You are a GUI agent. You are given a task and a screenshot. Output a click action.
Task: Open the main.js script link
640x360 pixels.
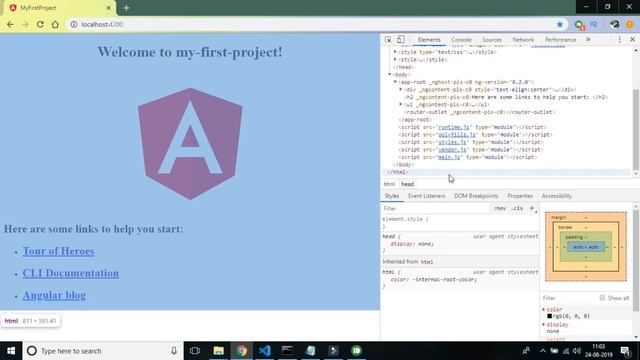pos(449,157)
